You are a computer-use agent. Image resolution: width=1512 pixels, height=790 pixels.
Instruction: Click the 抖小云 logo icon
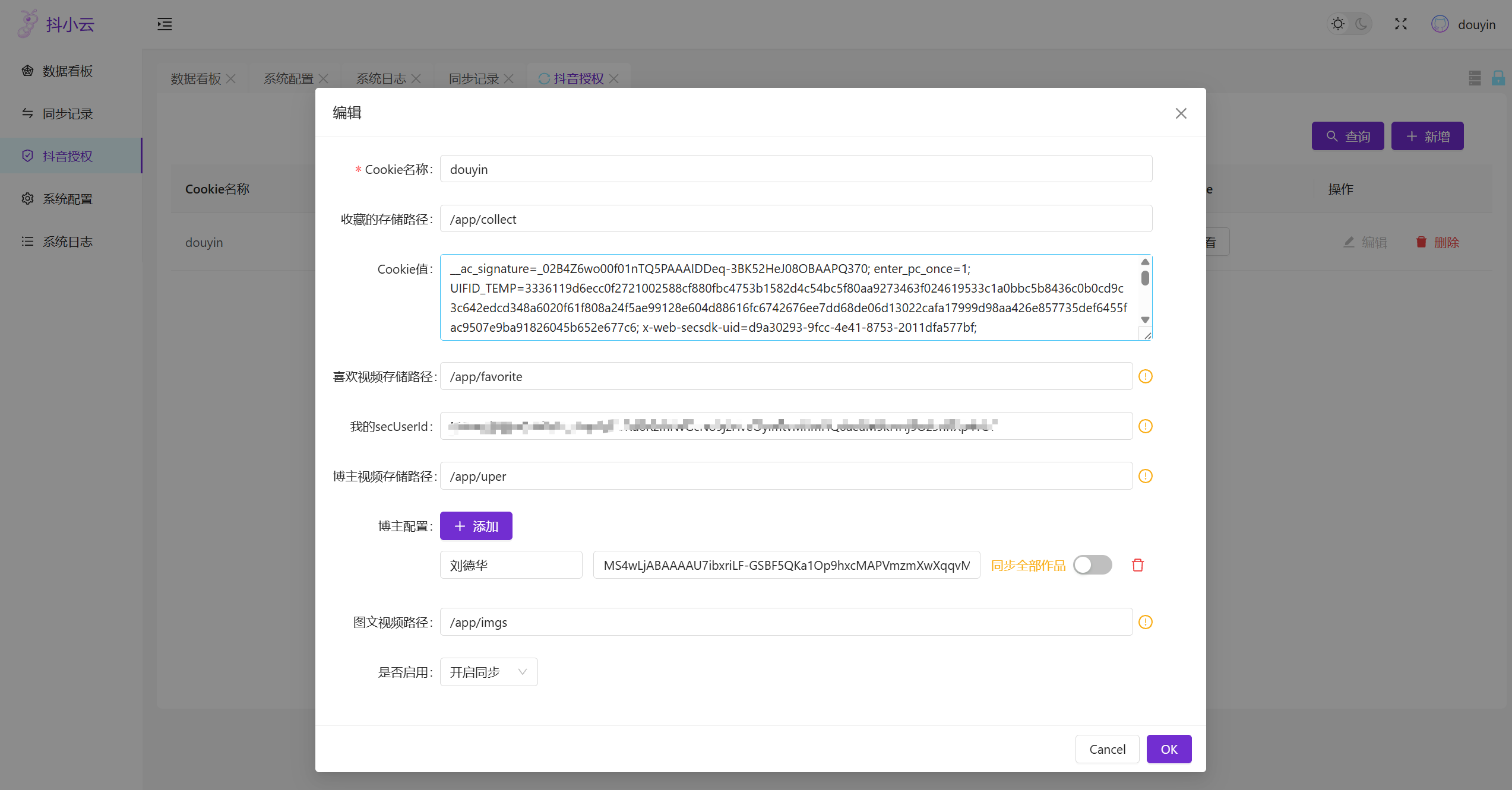click(27, 24)
